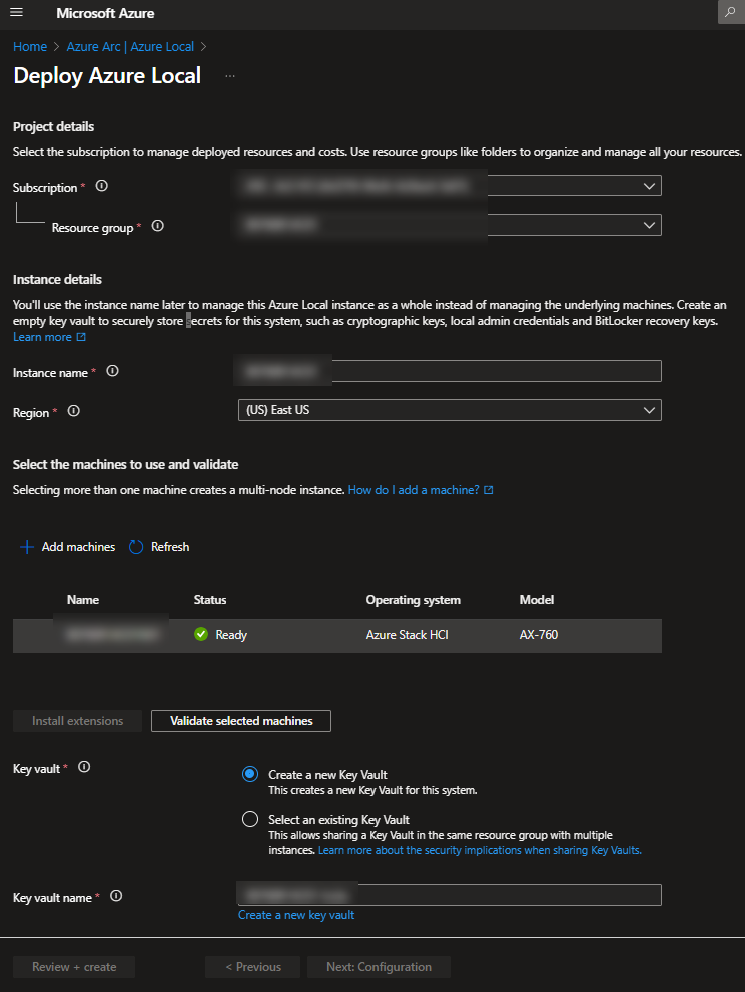The image size is (745, 992).
Task: Click Add machines button
Action: 68,547
